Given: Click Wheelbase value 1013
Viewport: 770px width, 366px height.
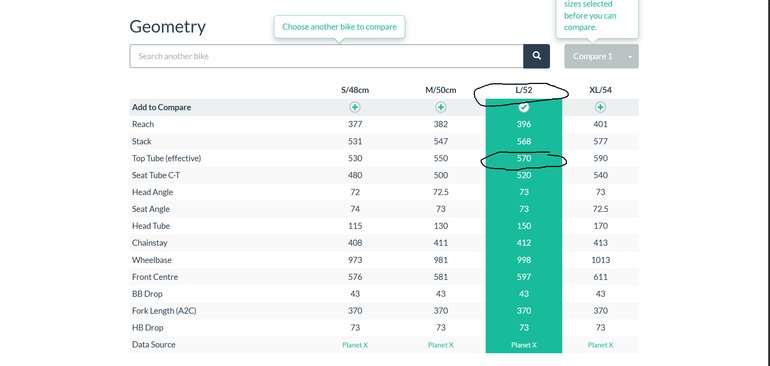Looking at the screenshot, I should [600, 260].
